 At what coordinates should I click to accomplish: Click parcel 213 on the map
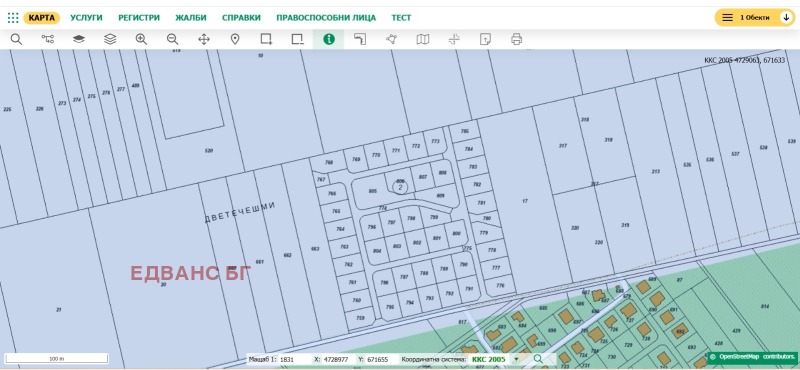(x=656, y=171)
